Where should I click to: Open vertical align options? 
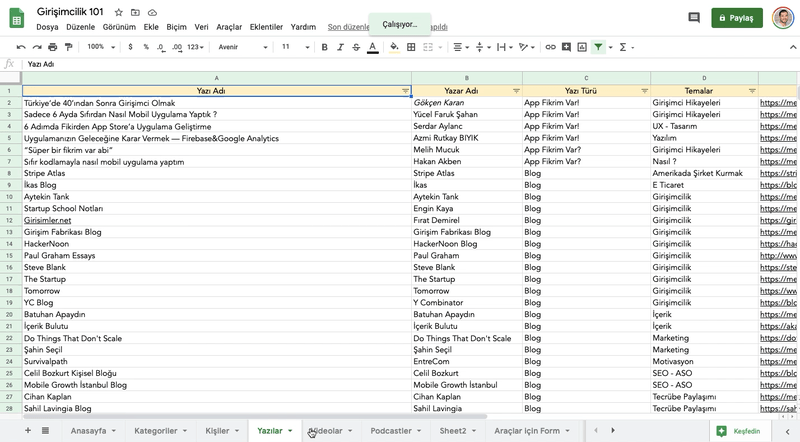coord(483,47)
